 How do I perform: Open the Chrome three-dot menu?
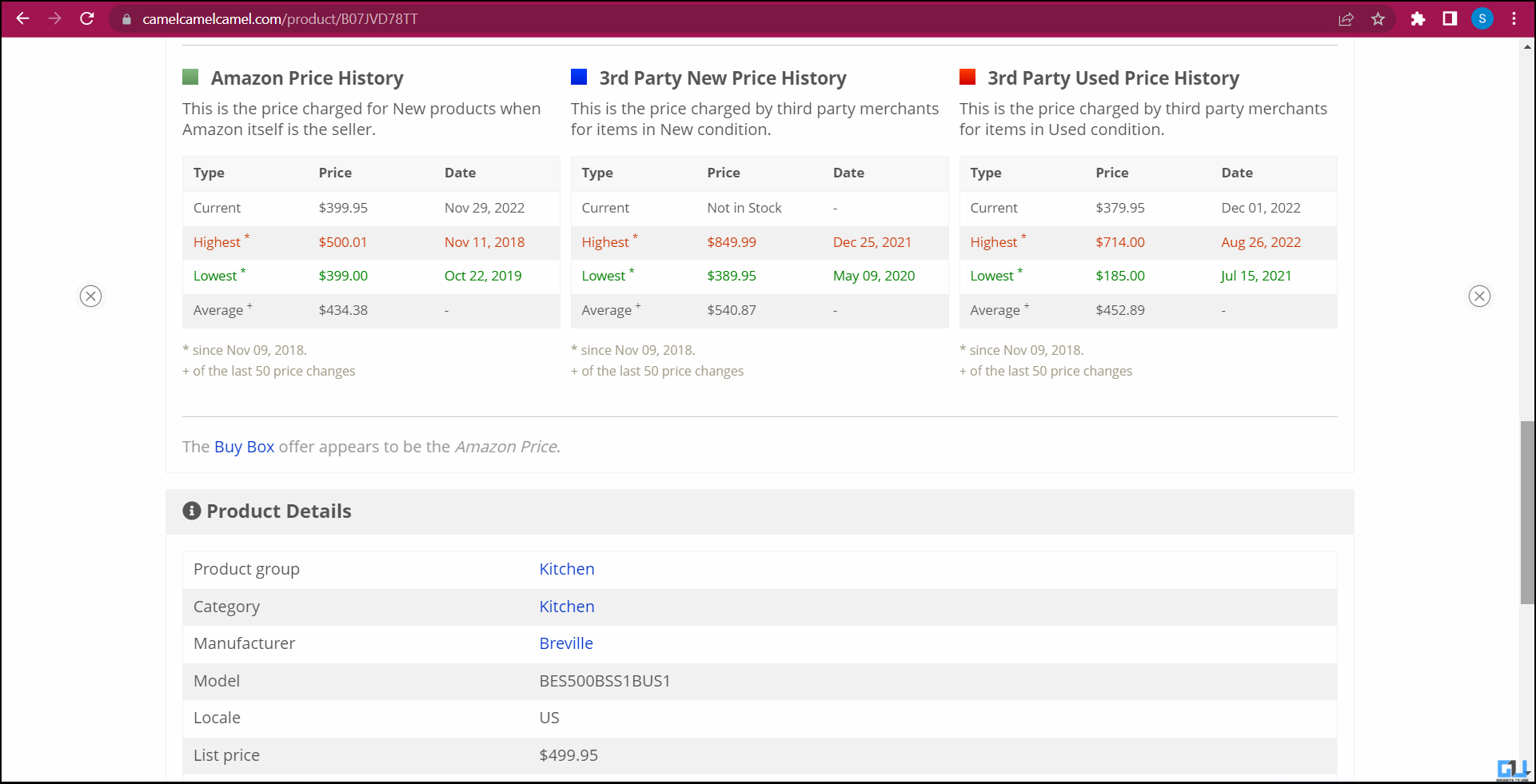point(1514,18)
